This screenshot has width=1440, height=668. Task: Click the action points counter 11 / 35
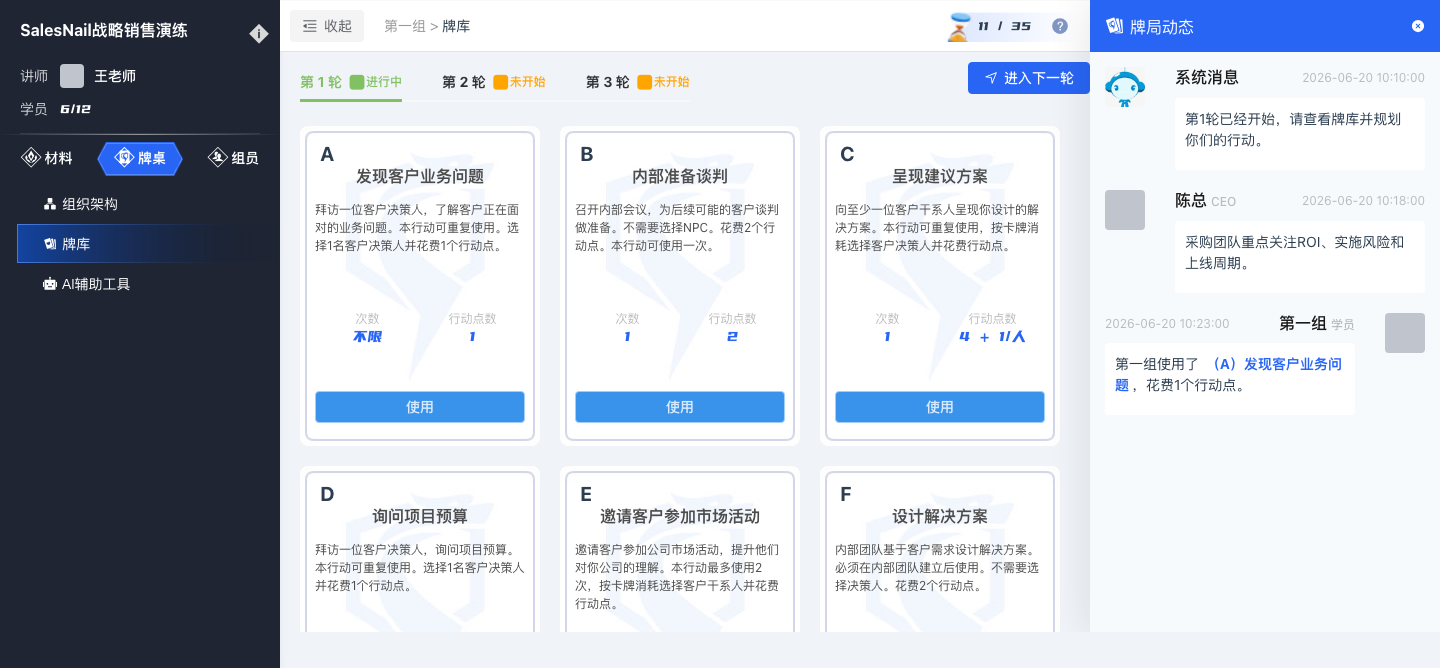[1004, 26]
